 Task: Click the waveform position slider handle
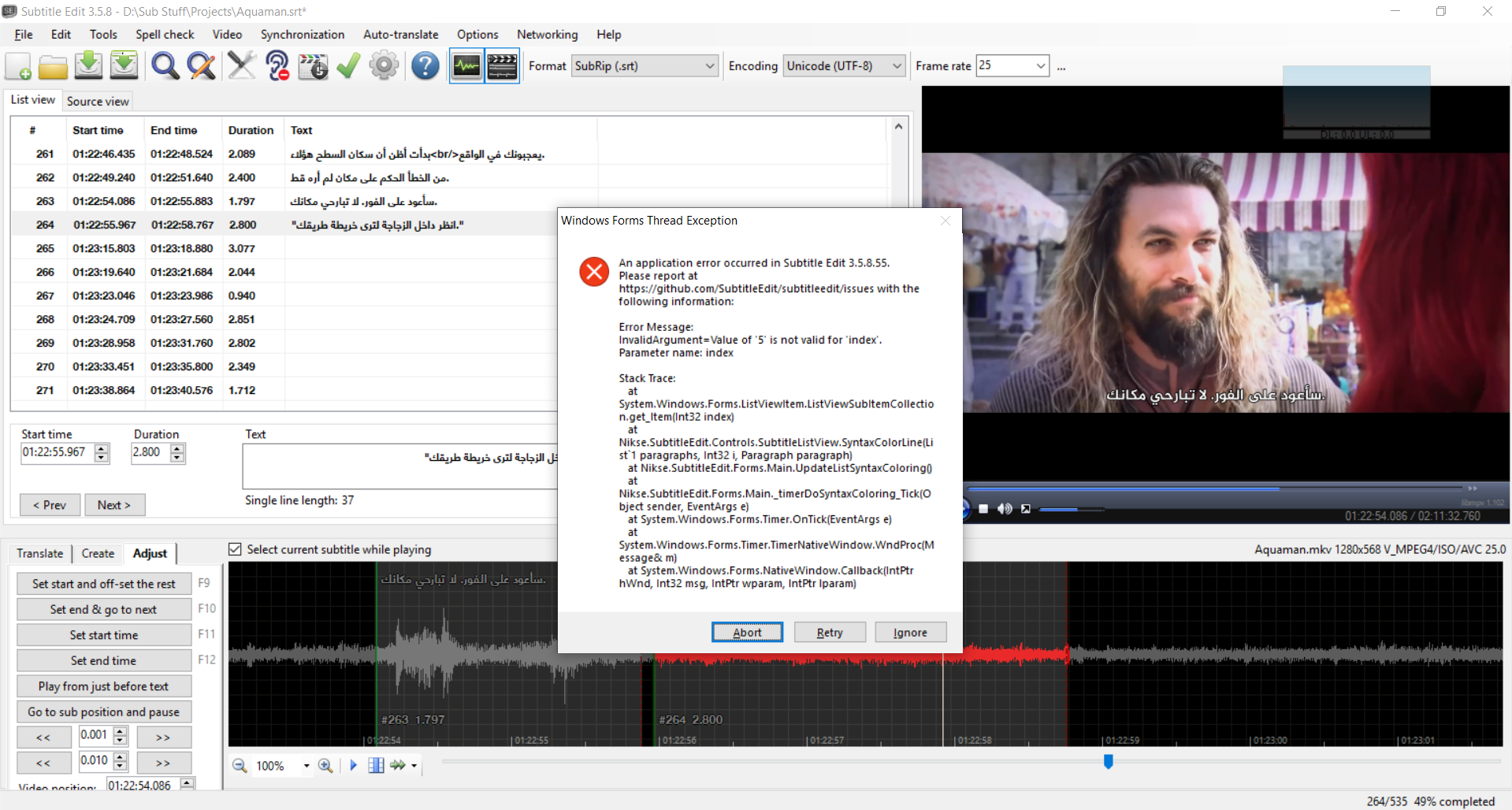1109,761
